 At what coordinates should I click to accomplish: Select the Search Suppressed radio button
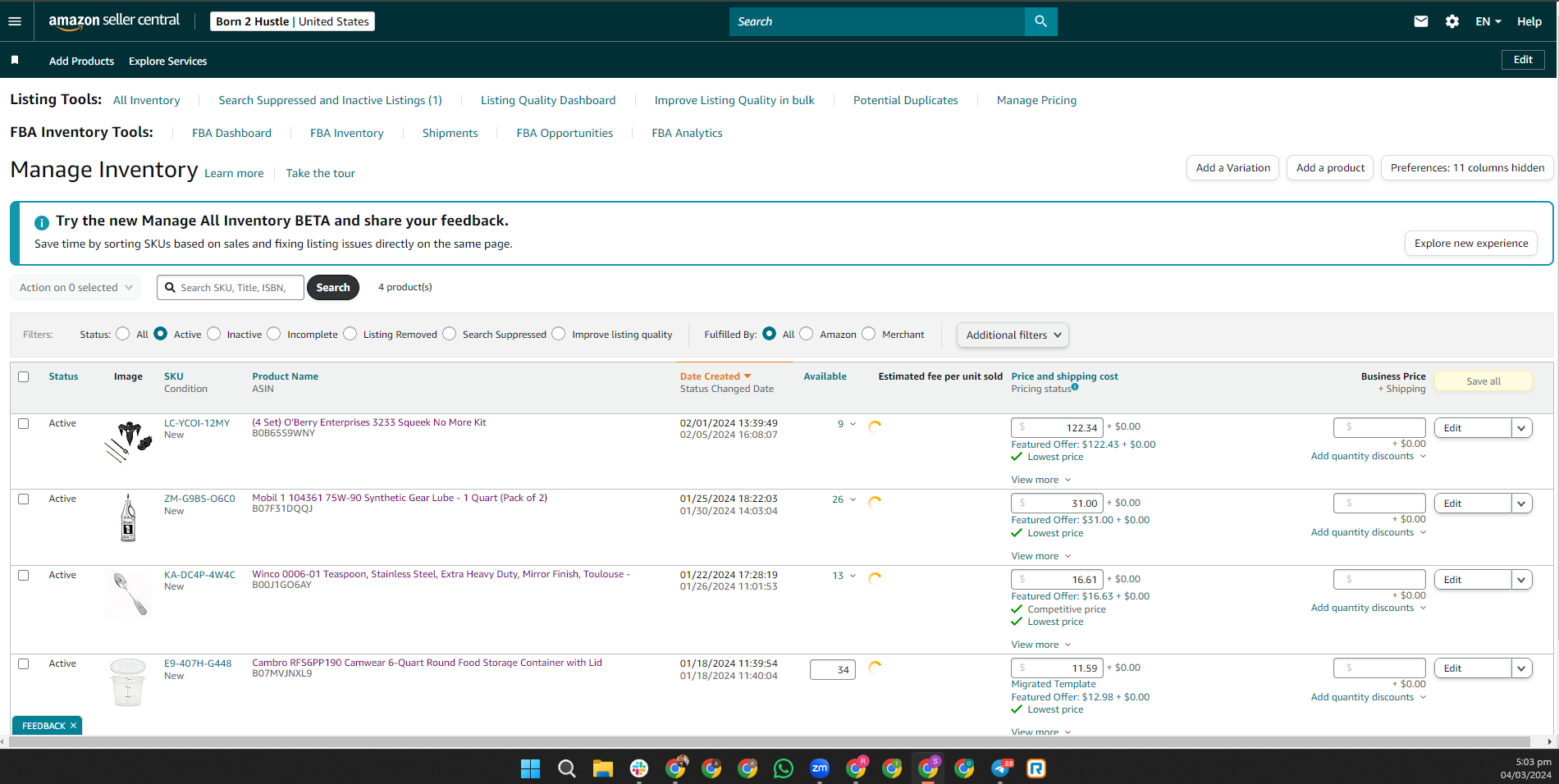[450, 334]
